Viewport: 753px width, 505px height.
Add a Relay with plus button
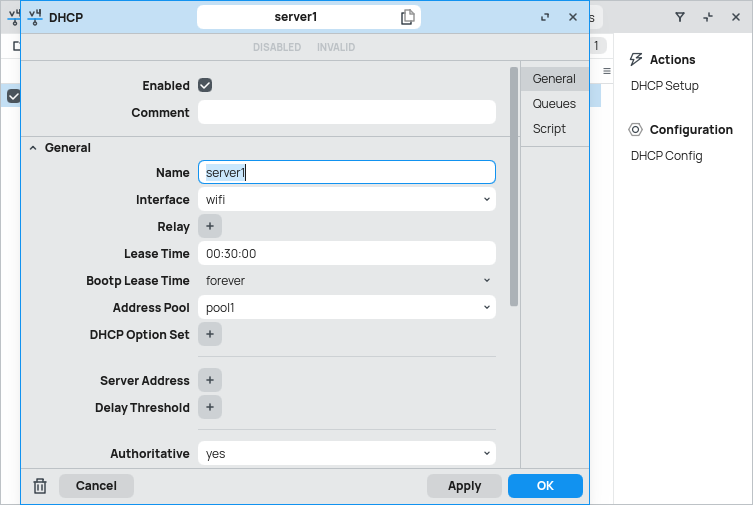(210, 226)
